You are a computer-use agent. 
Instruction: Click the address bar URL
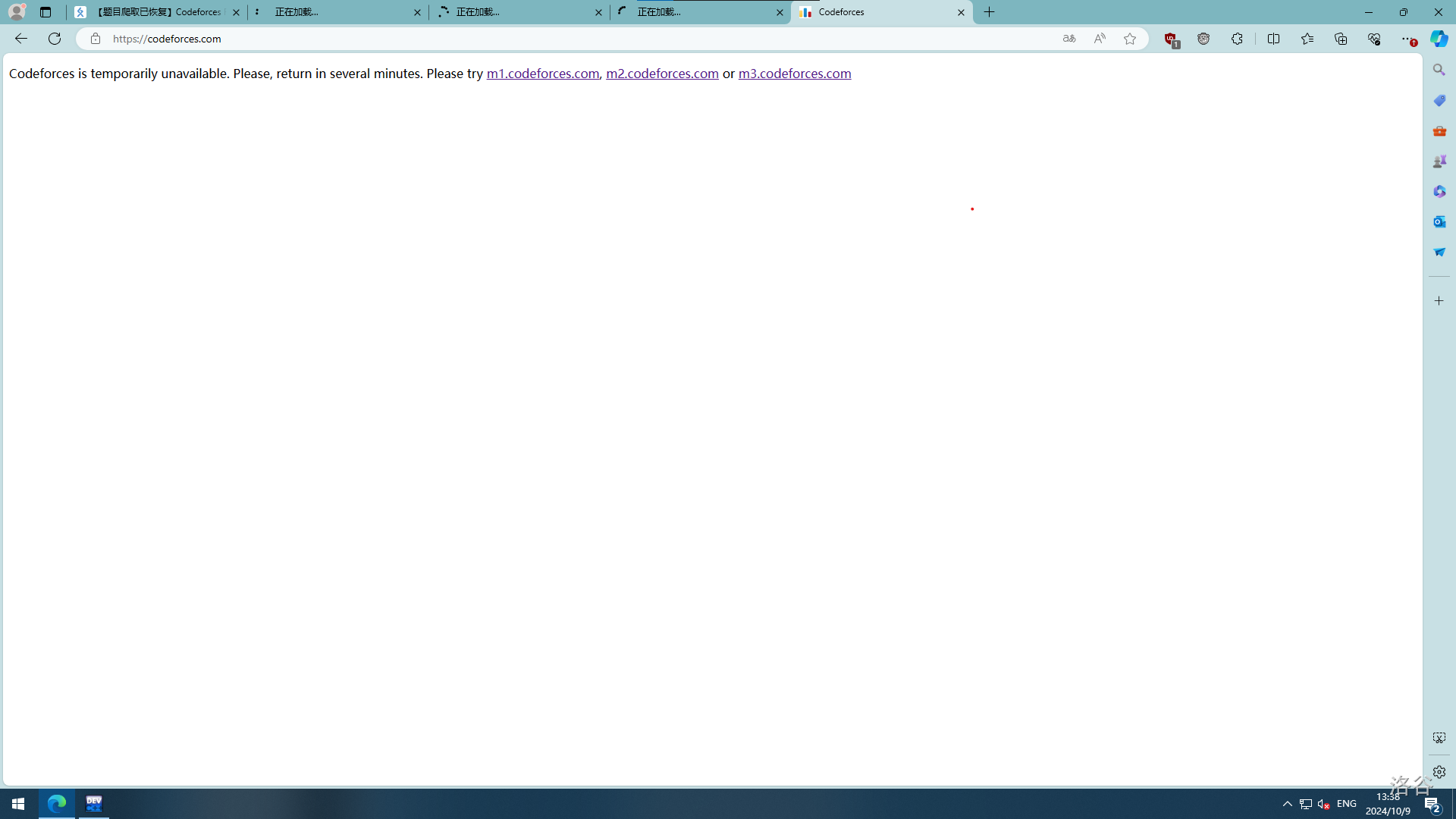click(167, 39)
